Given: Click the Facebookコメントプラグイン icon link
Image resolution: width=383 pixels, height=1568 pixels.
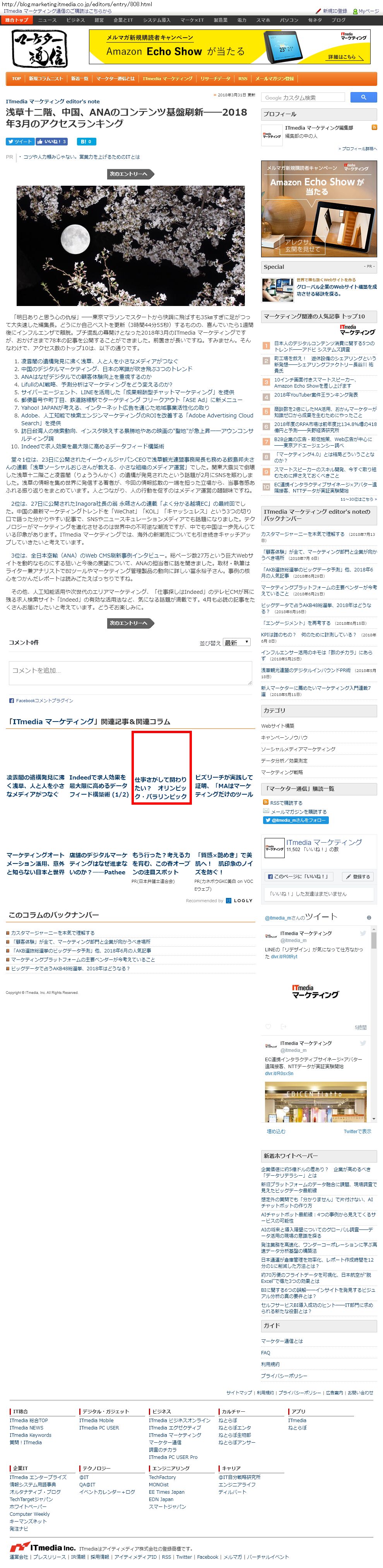Looking at the screenshot, I should click(x=41, y=701).
